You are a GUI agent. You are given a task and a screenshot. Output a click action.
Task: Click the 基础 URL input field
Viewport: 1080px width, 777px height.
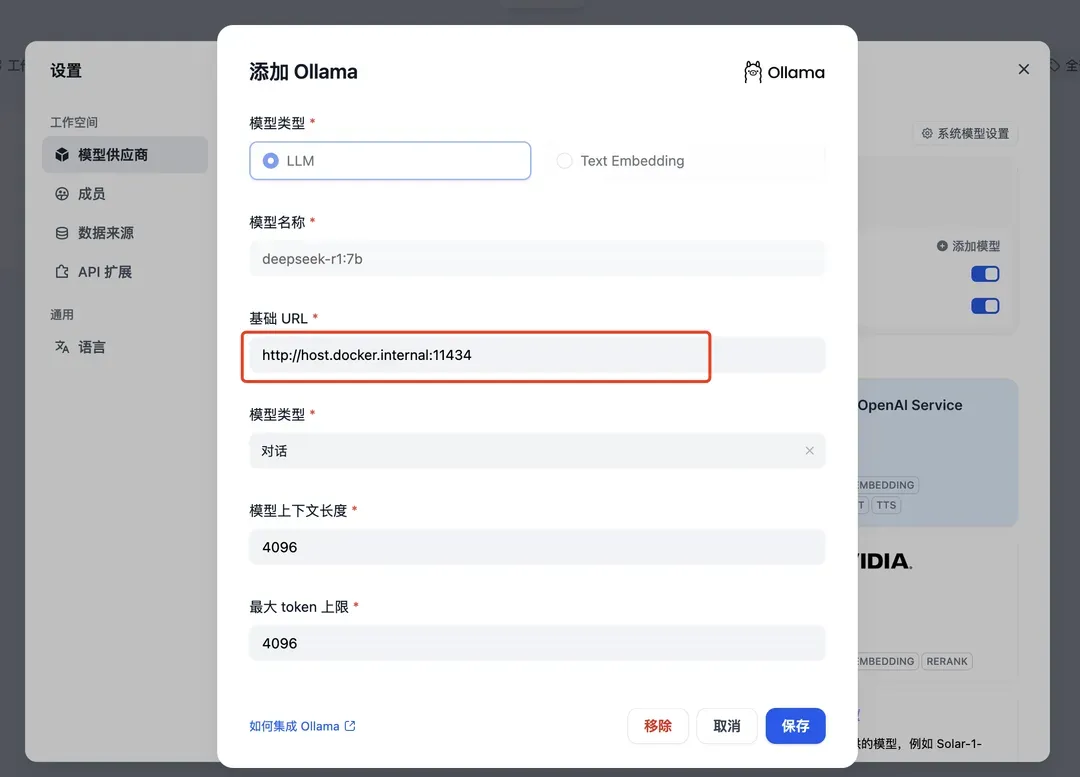tap(537, 355)
